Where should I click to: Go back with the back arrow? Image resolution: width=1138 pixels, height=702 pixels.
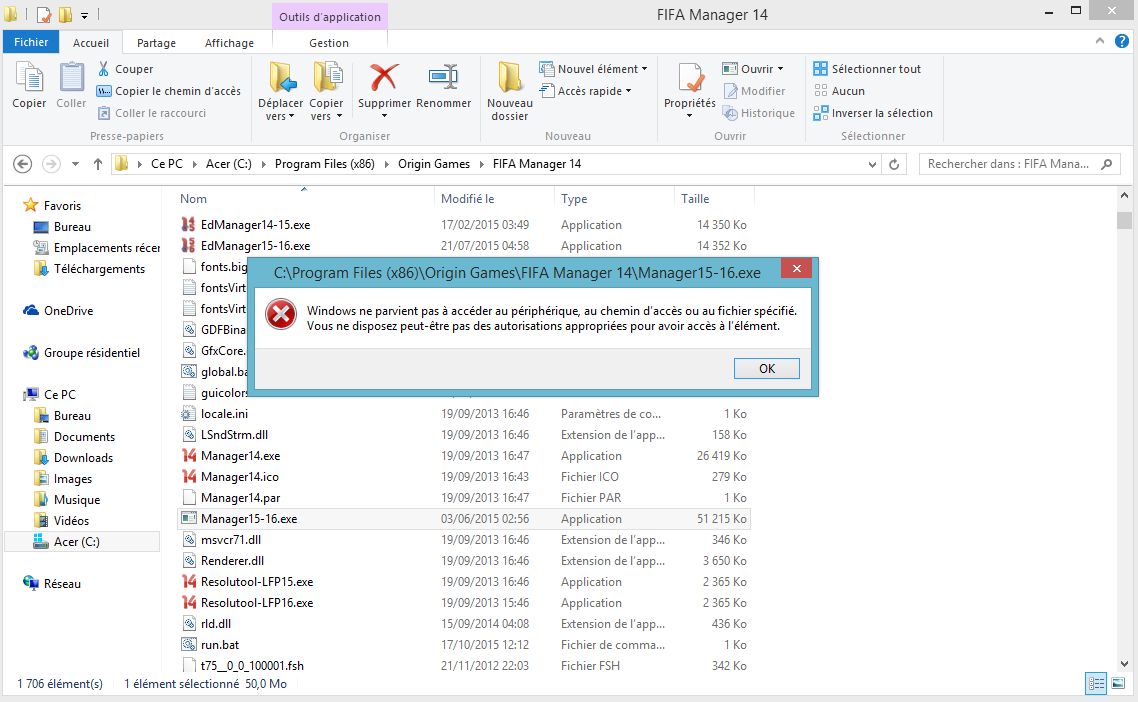(x=22, y=164)
